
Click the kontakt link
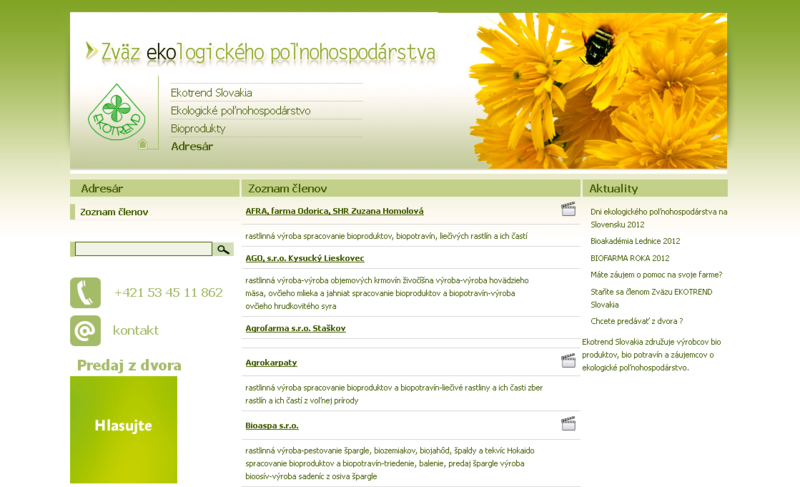(x=136, y=330)
